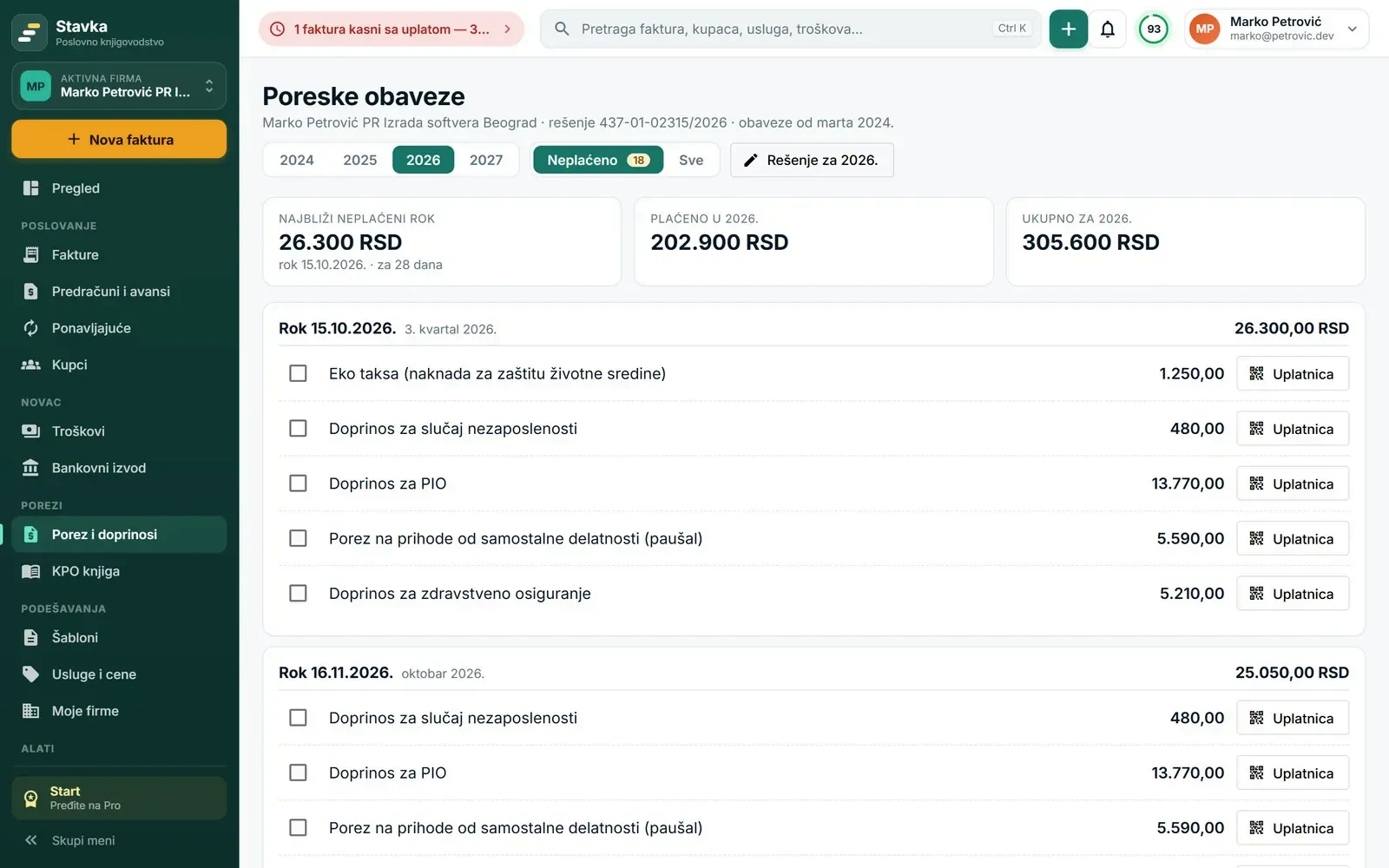Check Doprinos za slučaj nezaposlenosti due 15.10.2026

[298, 429]
